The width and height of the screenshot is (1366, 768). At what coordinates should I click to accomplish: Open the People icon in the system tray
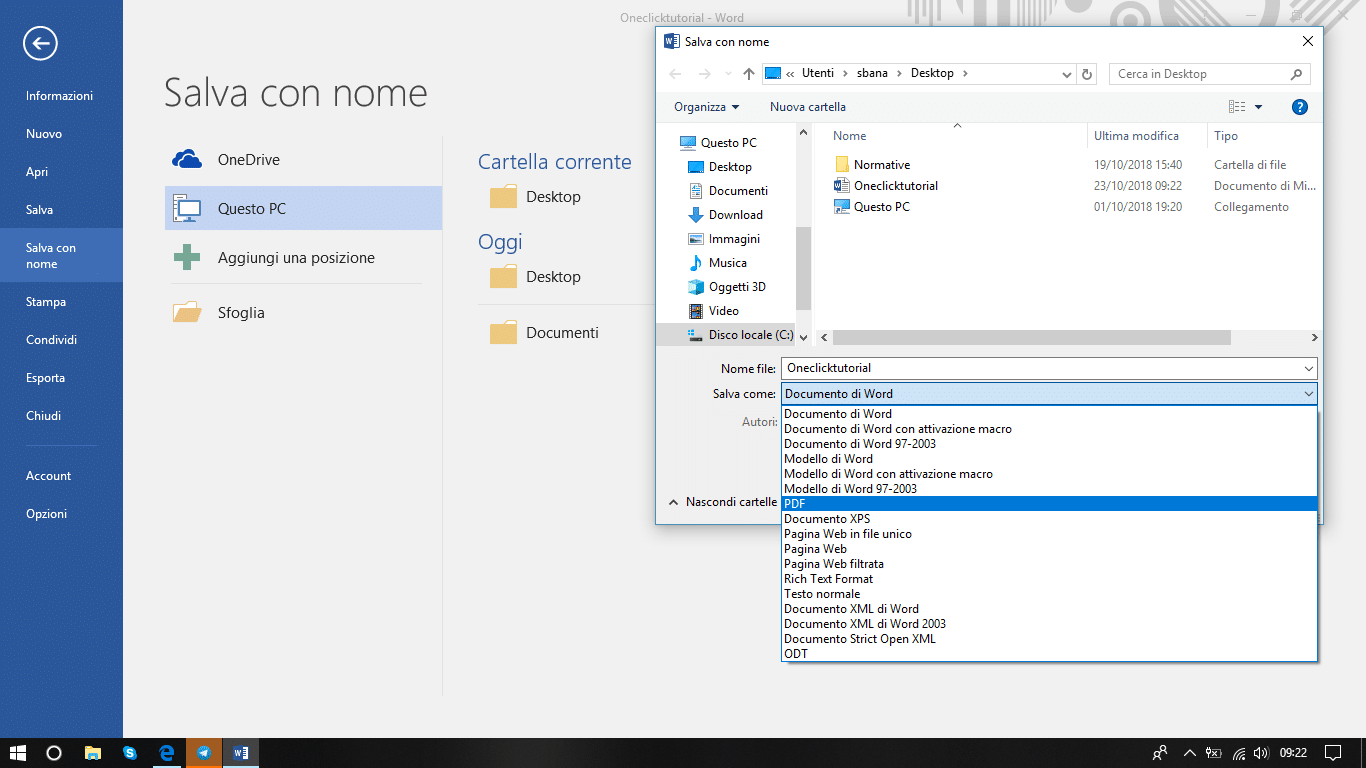click(1160, 753)
